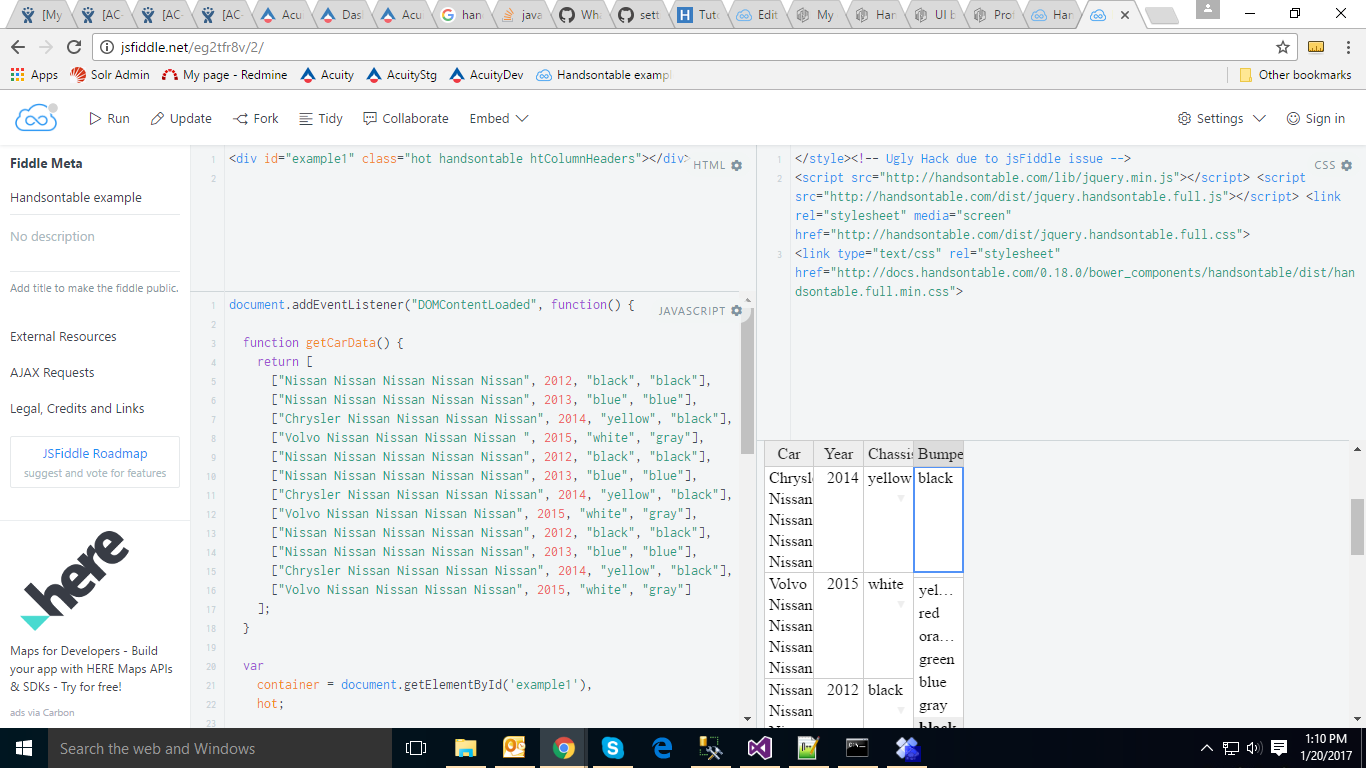Run the fiddle
The image size is (1366, 768).
109,118
